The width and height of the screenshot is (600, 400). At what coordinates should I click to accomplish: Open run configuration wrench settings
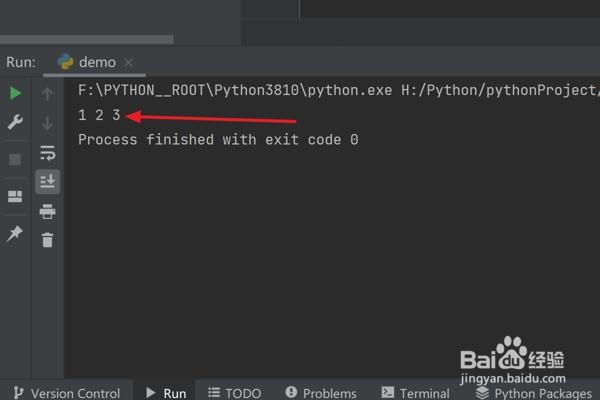point(15,122)
